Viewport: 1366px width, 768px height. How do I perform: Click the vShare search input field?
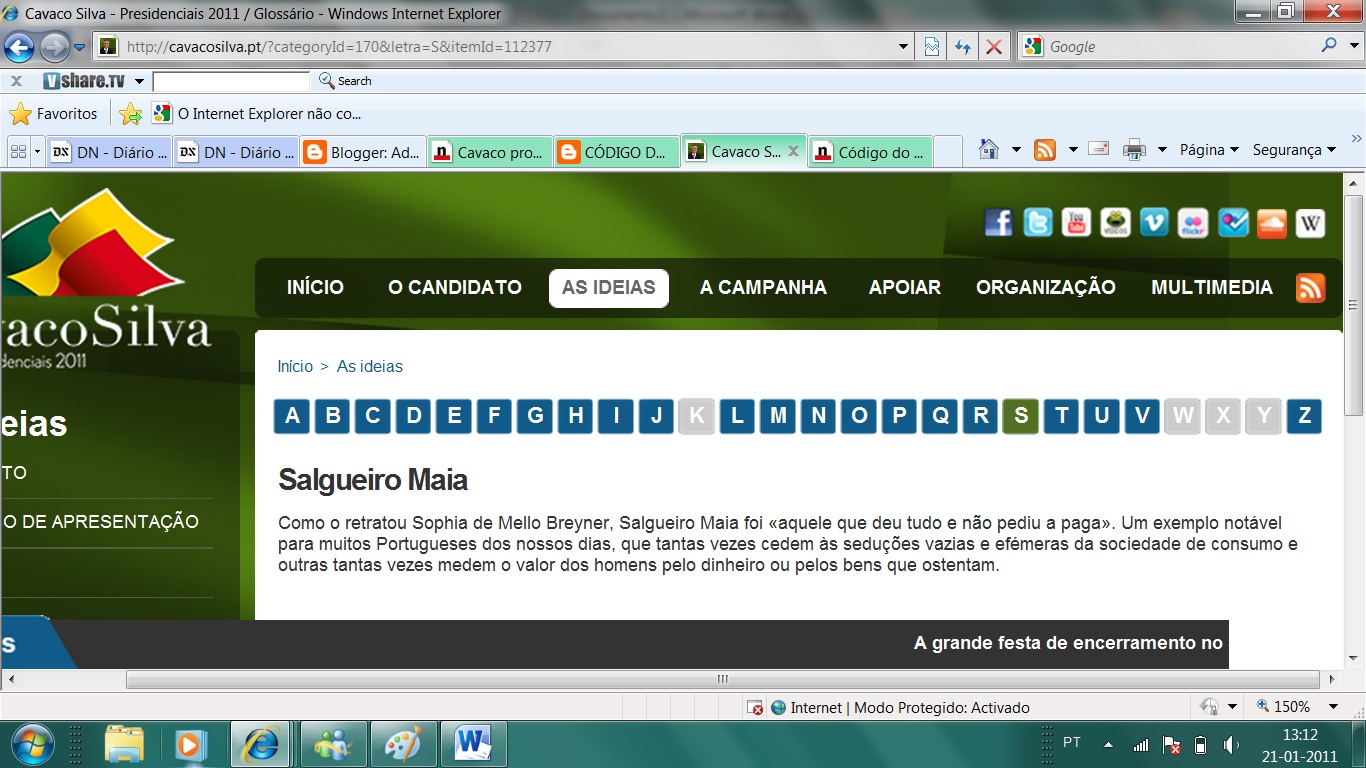(x=232, y=81)
